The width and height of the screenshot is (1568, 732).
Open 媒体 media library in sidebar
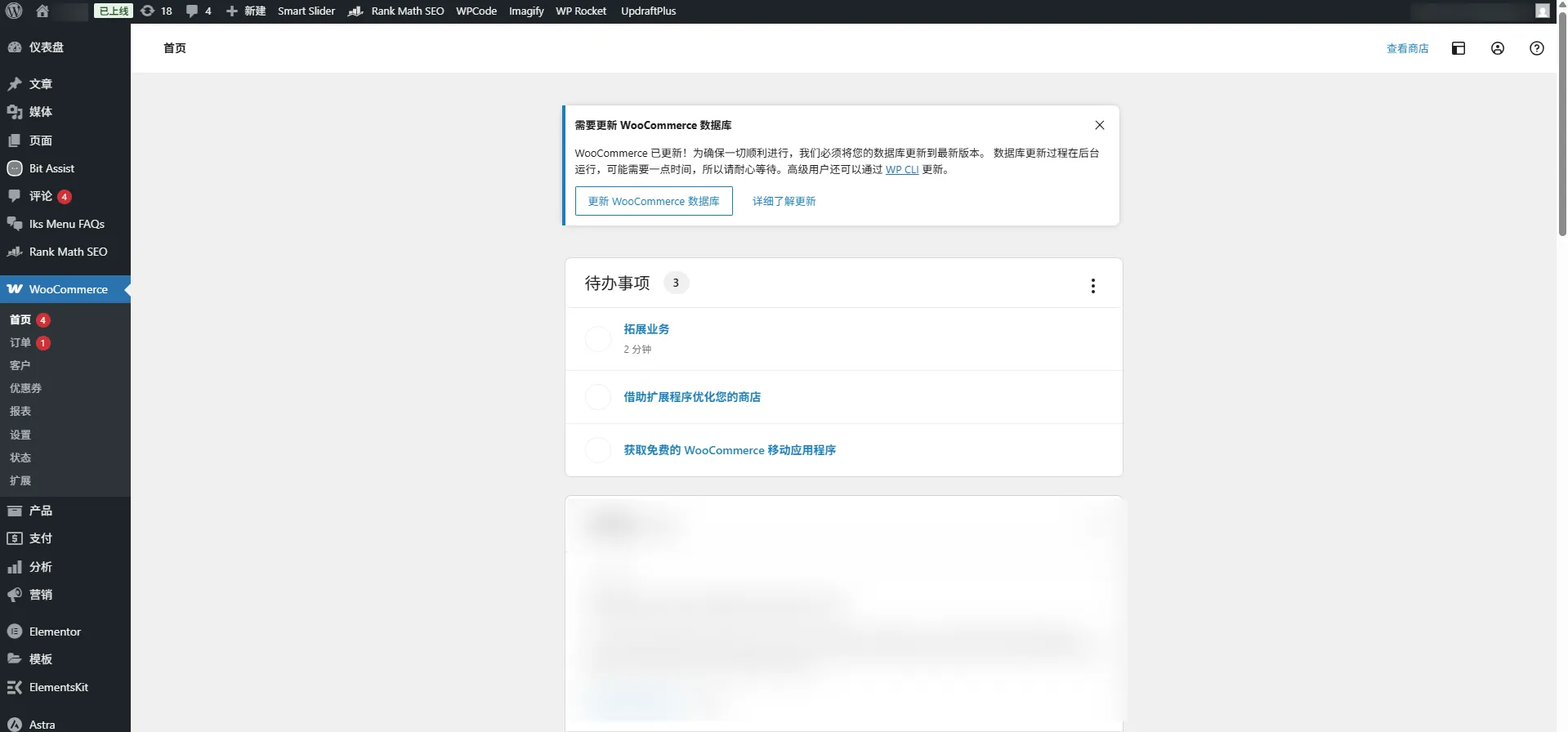coord(65,112)
